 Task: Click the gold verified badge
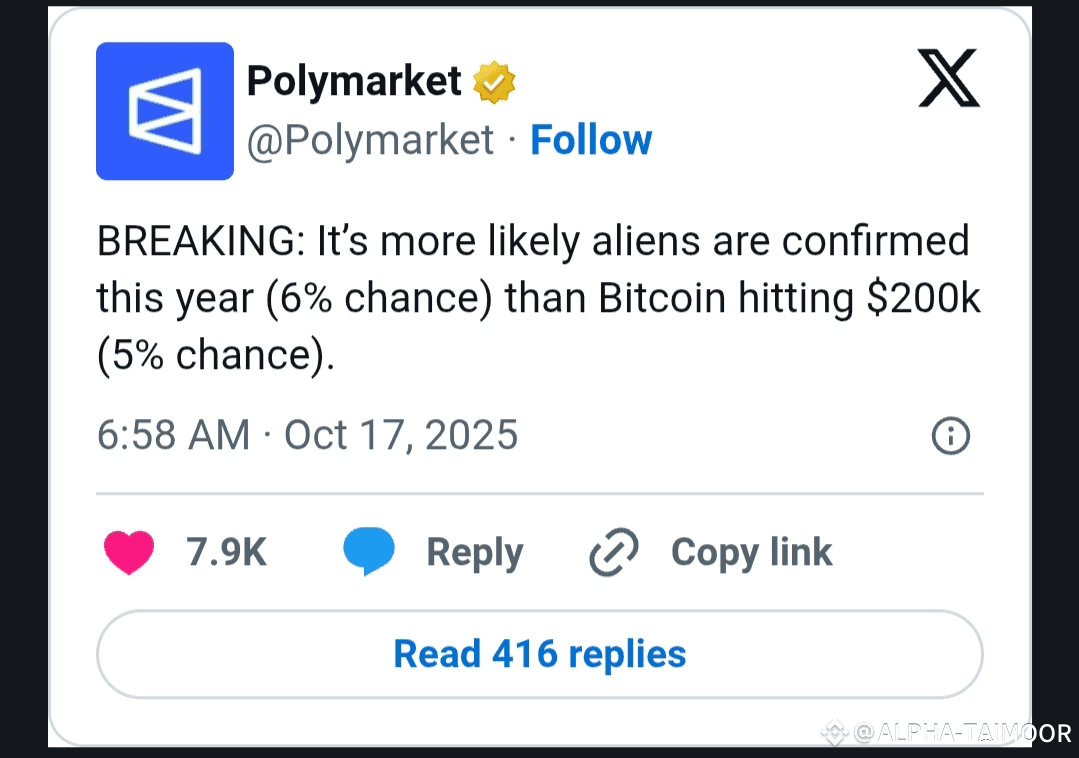[493, 82]
